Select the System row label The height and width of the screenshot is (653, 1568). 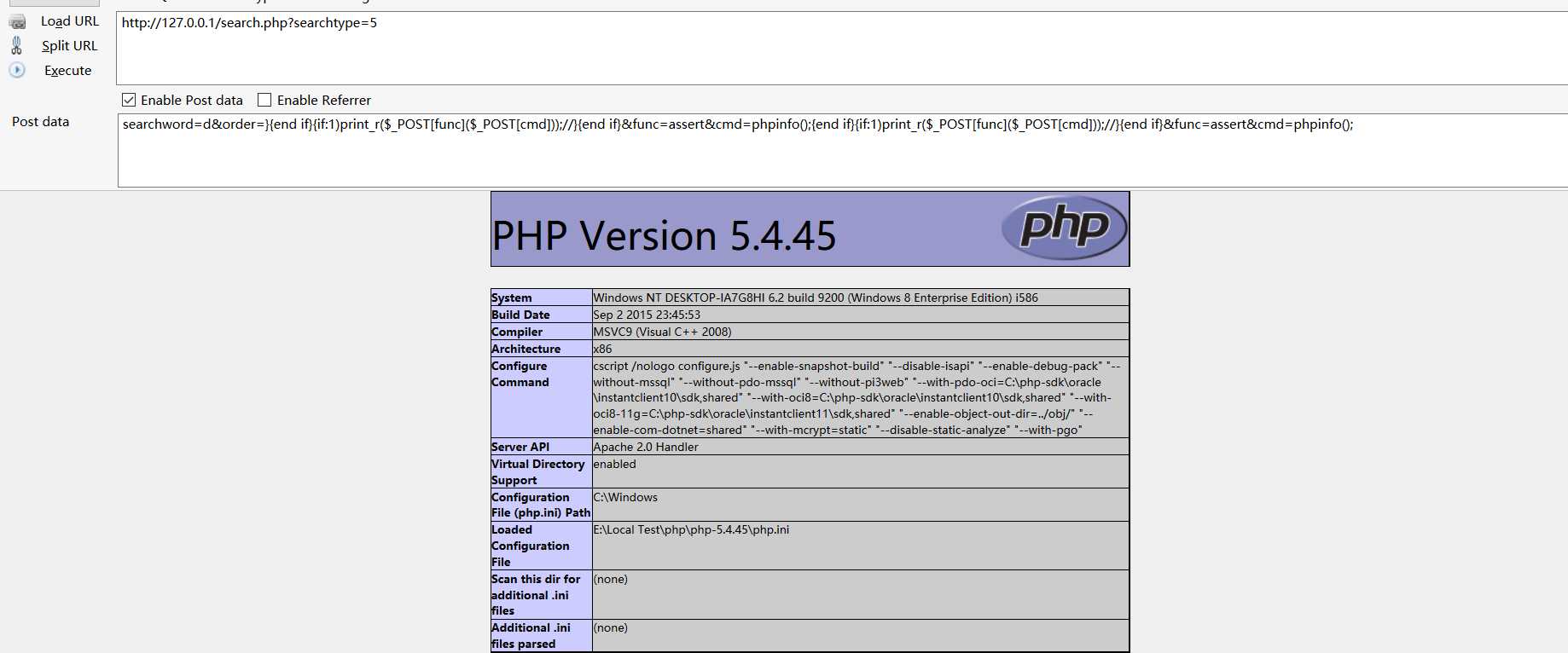coord(512,298)
